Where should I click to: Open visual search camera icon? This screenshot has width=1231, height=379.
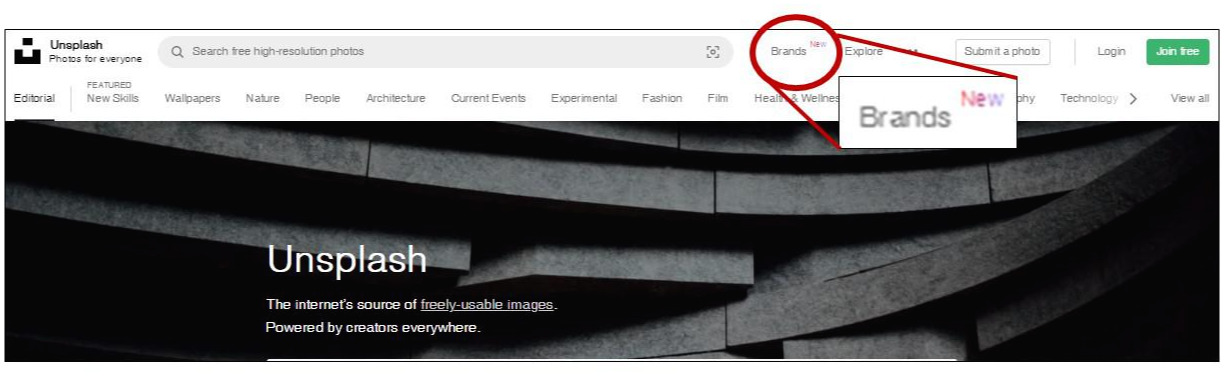point(713,52)
